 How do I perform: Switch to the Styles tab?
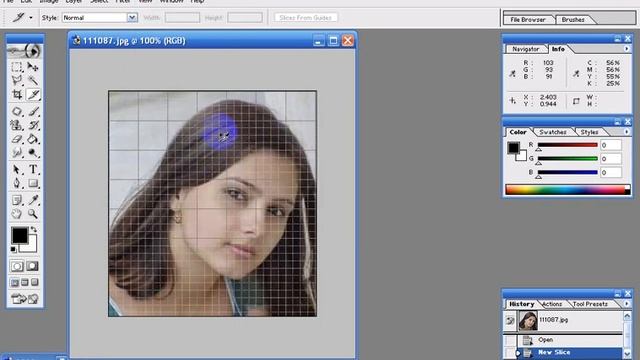[589, 132]
